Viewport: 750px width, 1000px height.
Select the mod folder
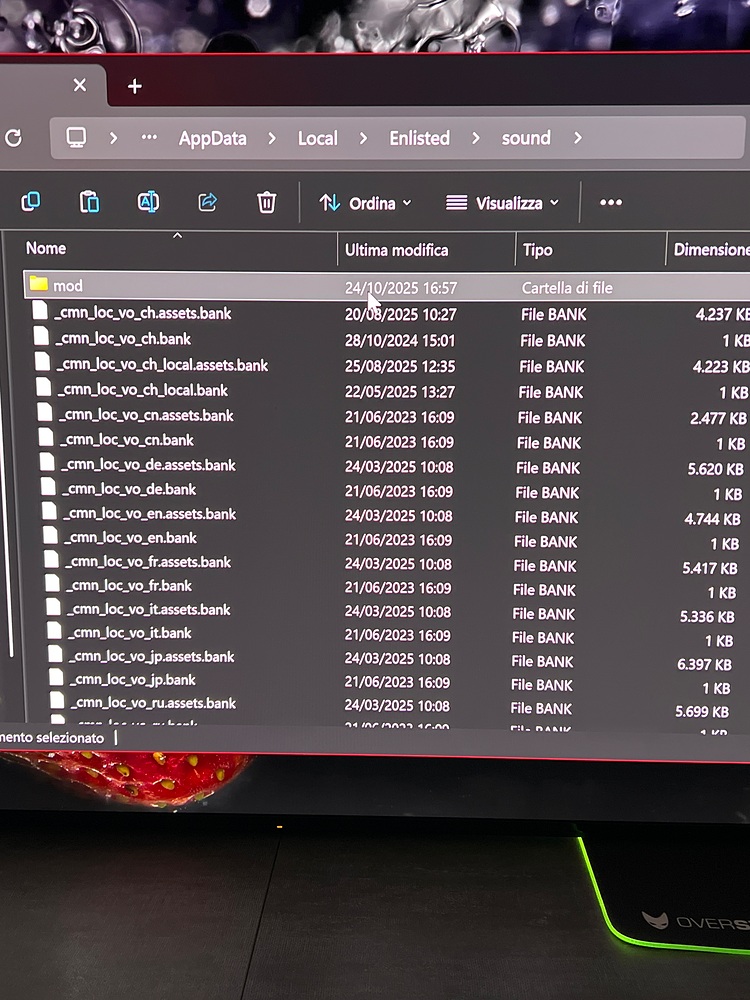click(68, 286)
